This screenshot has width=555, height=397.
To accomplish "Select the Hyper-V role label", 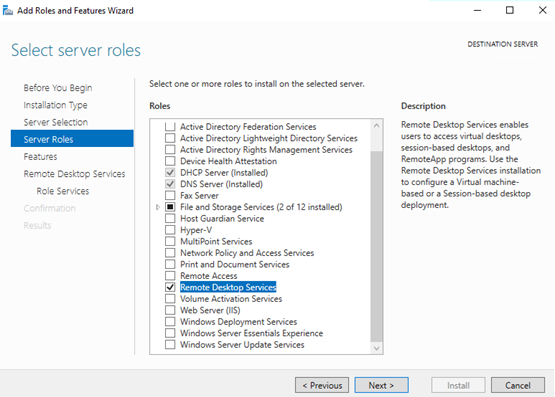I will point(196,230).
